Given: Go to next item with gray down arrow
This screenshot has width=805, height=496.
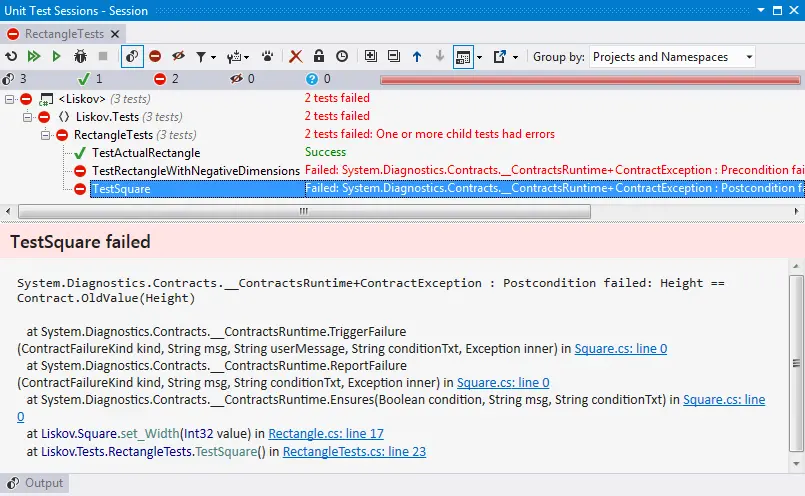Looking at the screenshot, I should 440,56.
